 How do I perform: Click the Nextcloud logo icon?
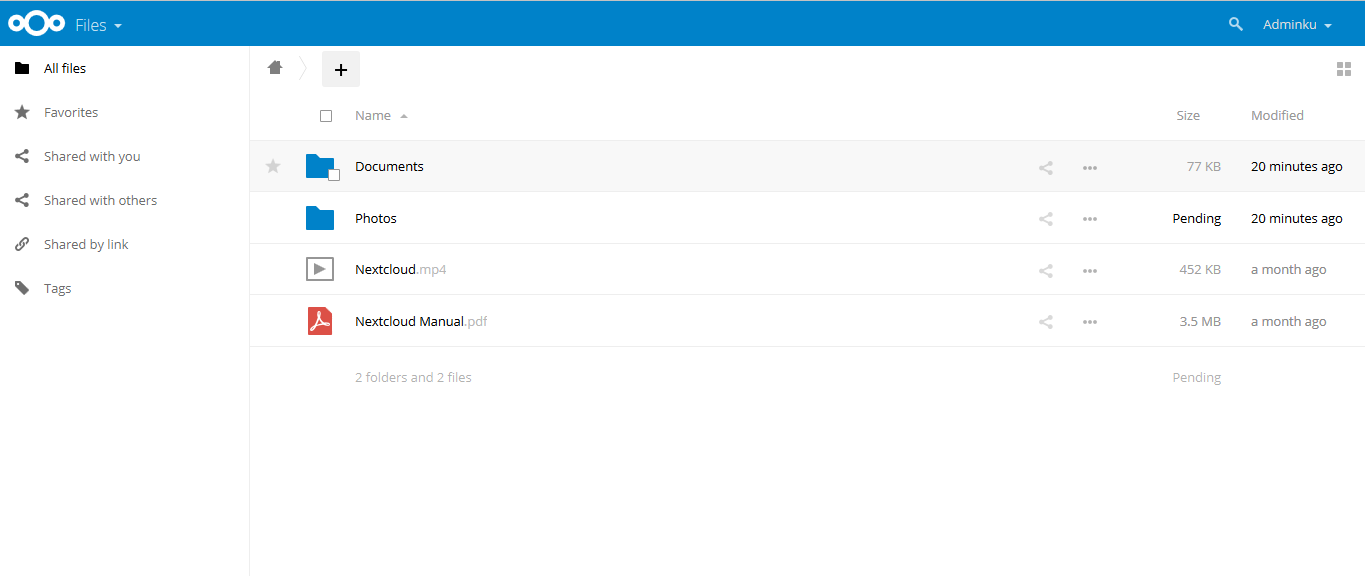pos(37,24)
